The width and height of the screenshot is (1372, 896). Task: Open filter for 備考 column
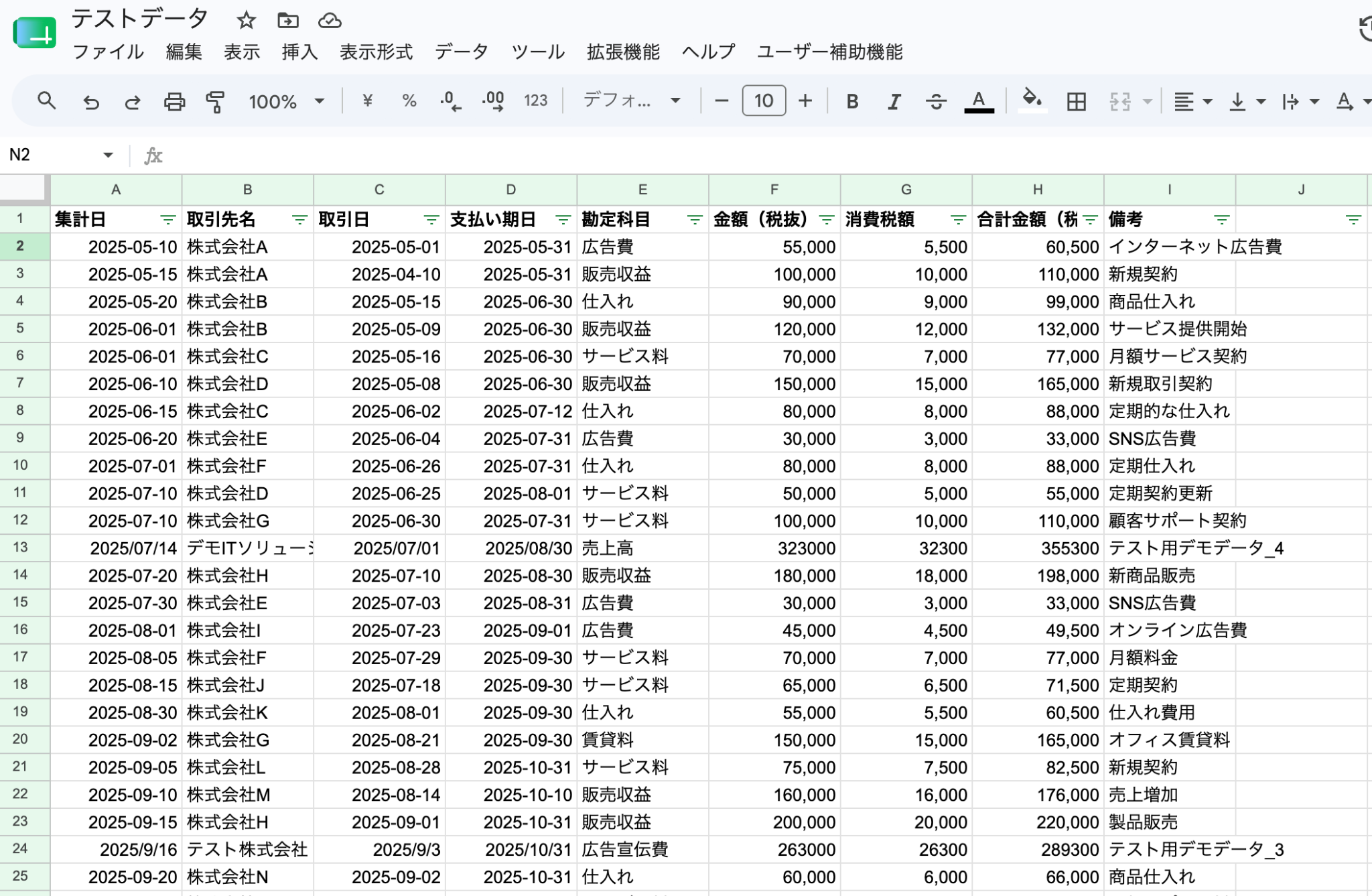coord(1222,220)
